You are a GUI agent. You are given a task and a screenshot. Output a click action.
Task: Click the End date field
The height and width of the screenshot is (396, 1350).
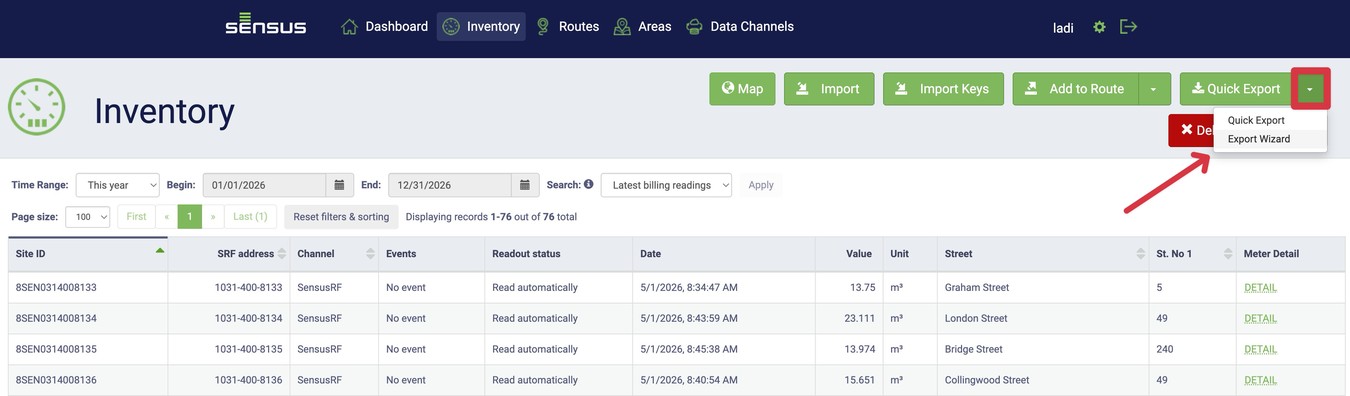(x=450, y=185)
